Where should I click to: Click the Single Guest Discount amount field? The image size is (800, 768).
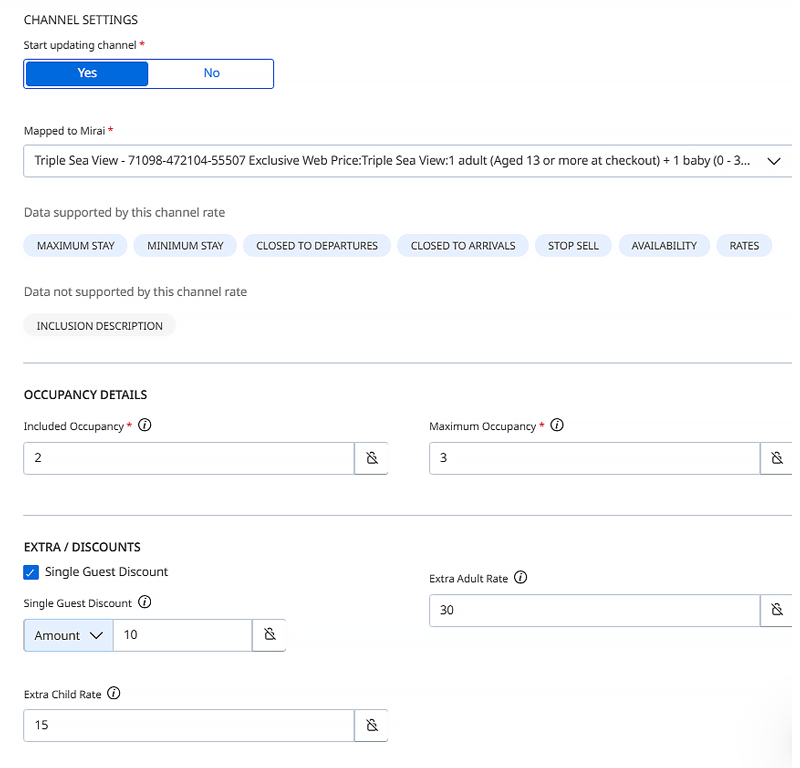181,635
